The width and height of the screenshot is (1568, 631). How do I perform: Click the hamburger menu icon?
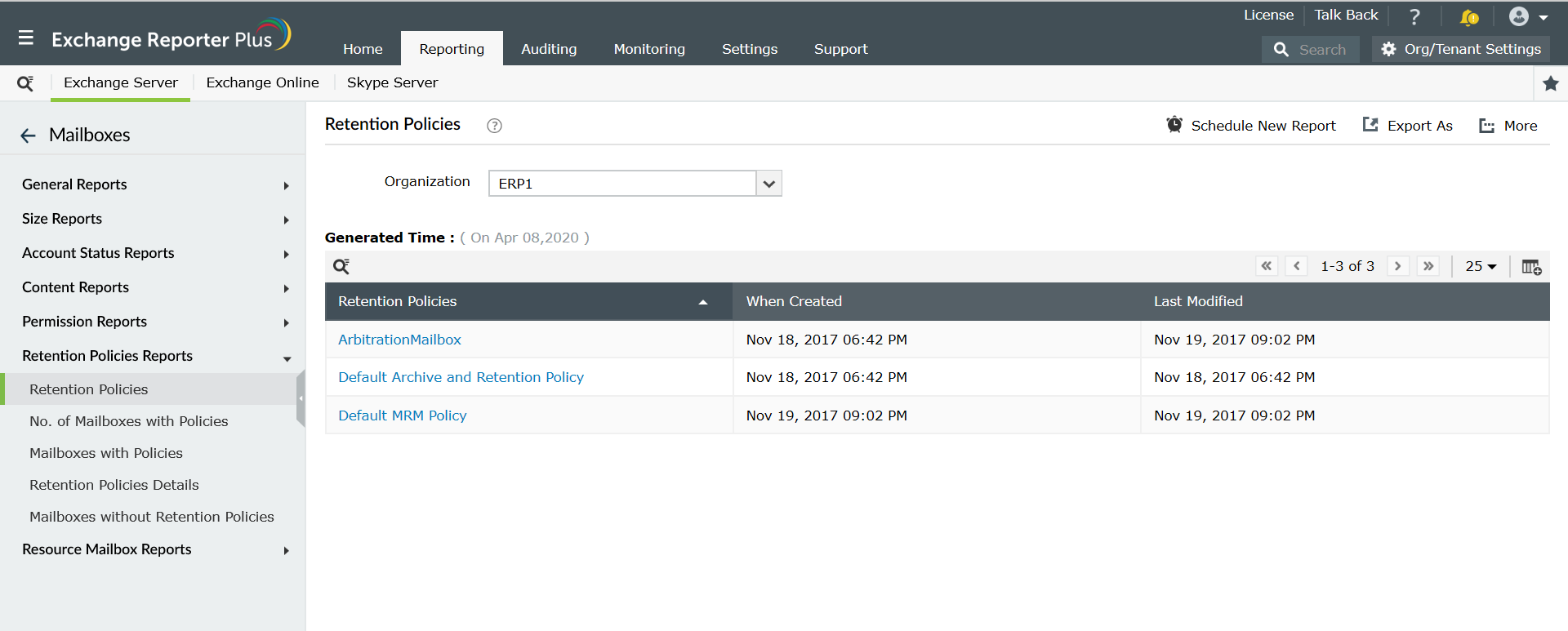26,38
